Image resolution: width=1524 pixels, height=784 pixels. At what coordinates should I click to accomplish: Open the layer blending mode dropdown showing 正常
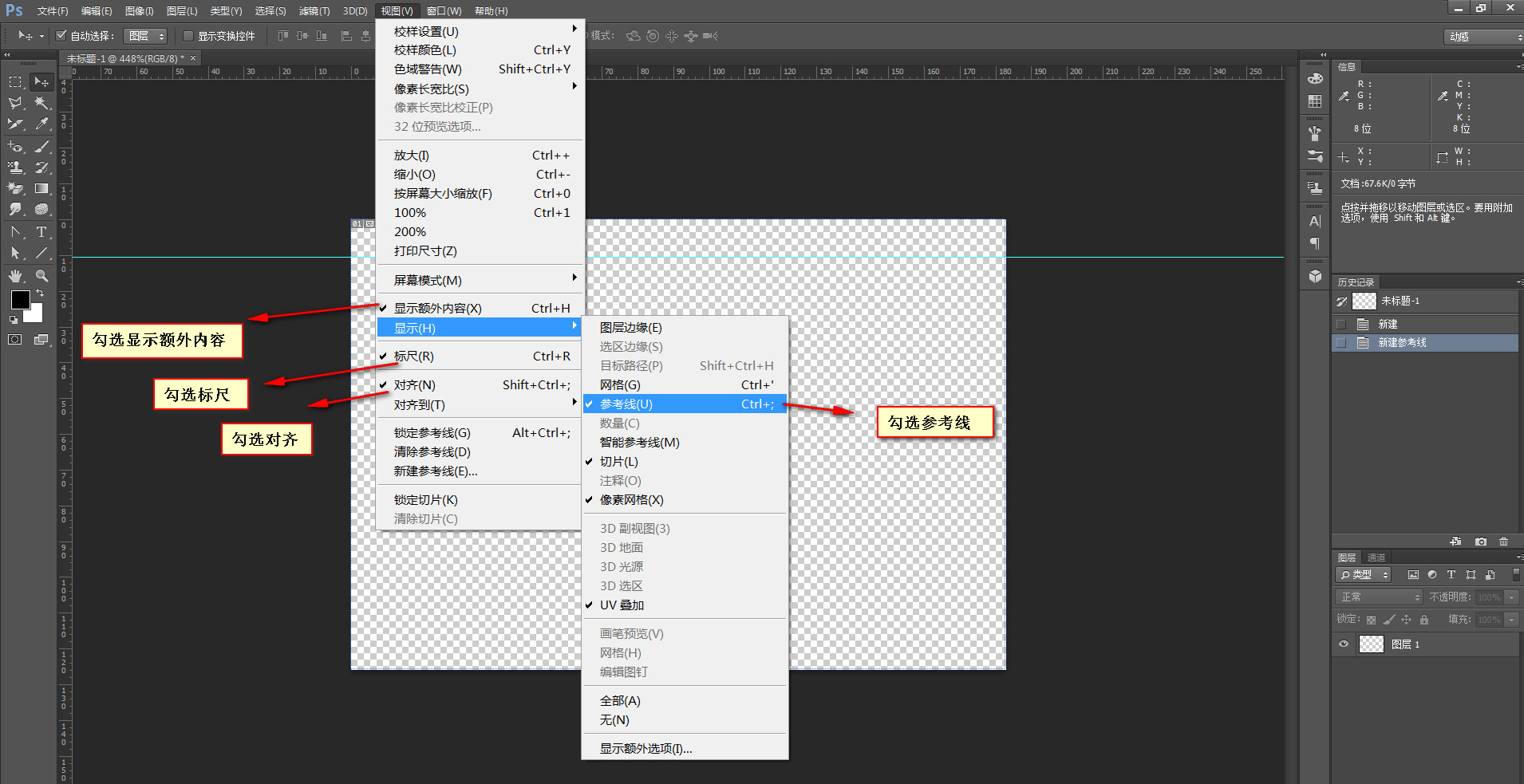pos(1380,597)
